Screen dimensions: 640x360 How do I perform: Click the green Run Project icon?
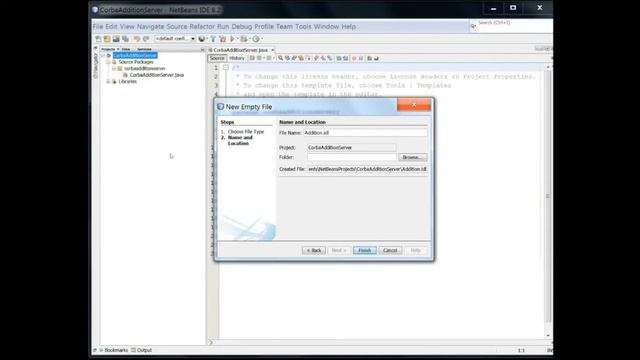[x=232, y=39]
